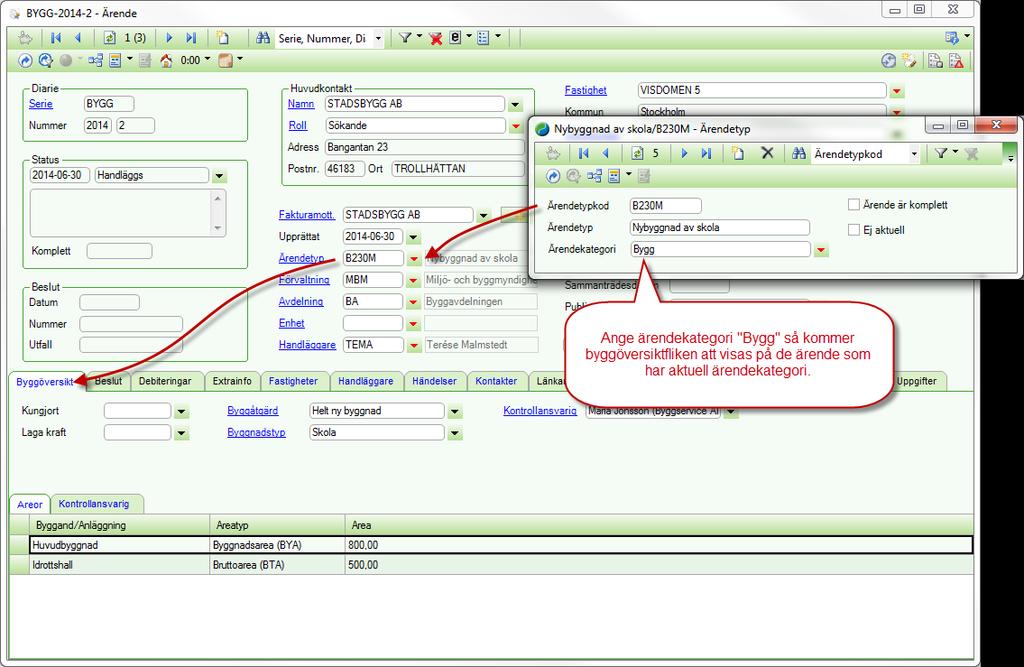1024x667 pixels.
Task: Open the Ärendetypkod search field dropdown
Action: pyautogui.click(x=914, y=154)
